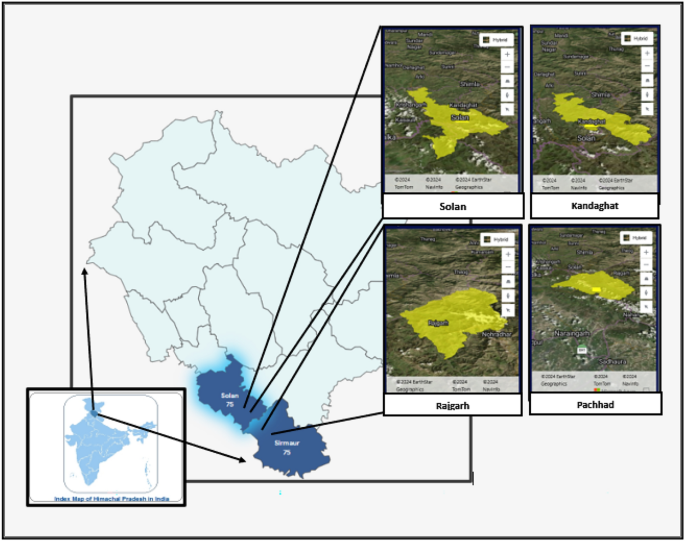Zoom out on the Pachhad map
The image size is (685, 541).
pyautogui.click(x=647, y=265)
